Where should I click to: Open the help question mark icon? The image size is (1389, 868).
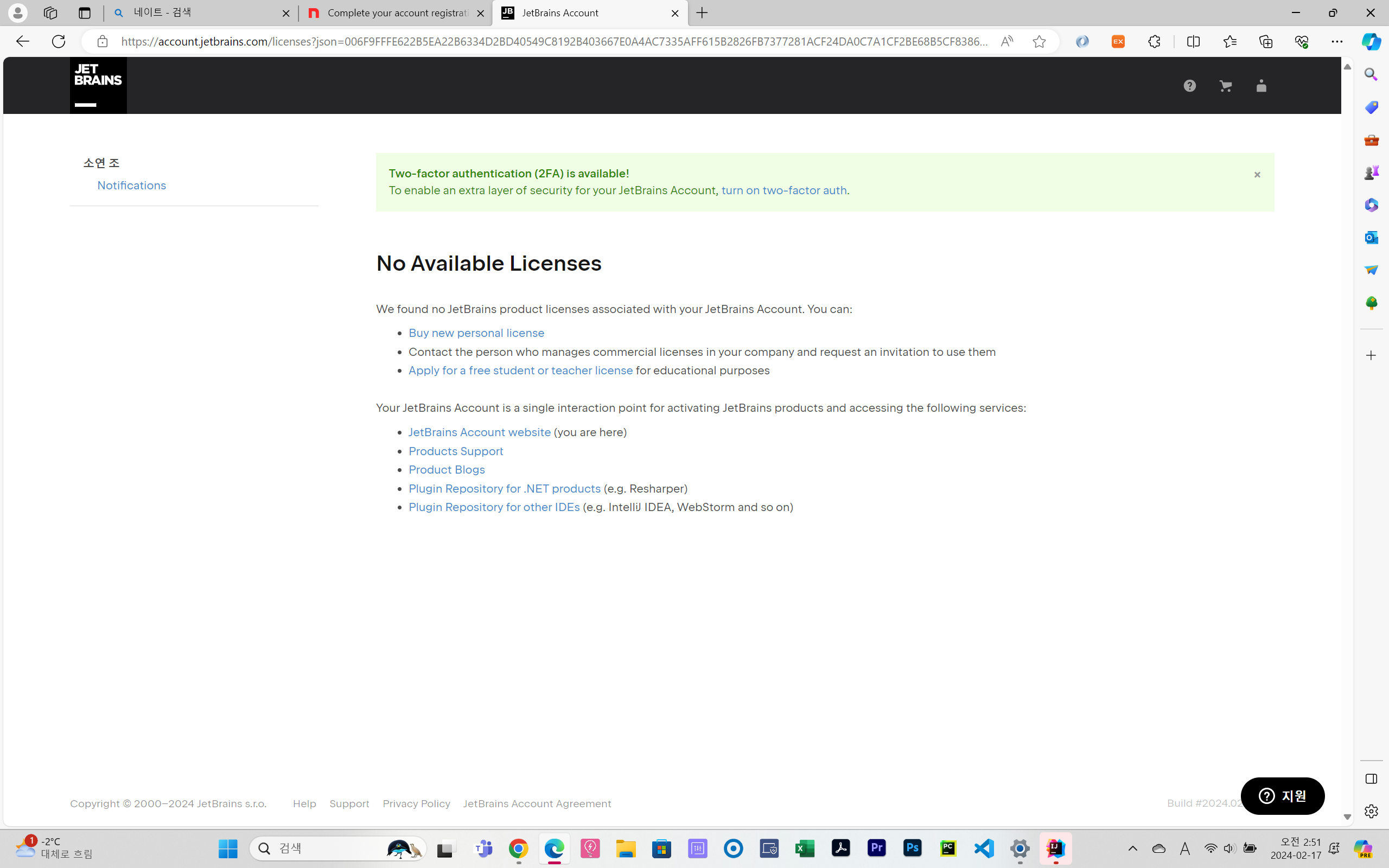tap(1190, 86)
